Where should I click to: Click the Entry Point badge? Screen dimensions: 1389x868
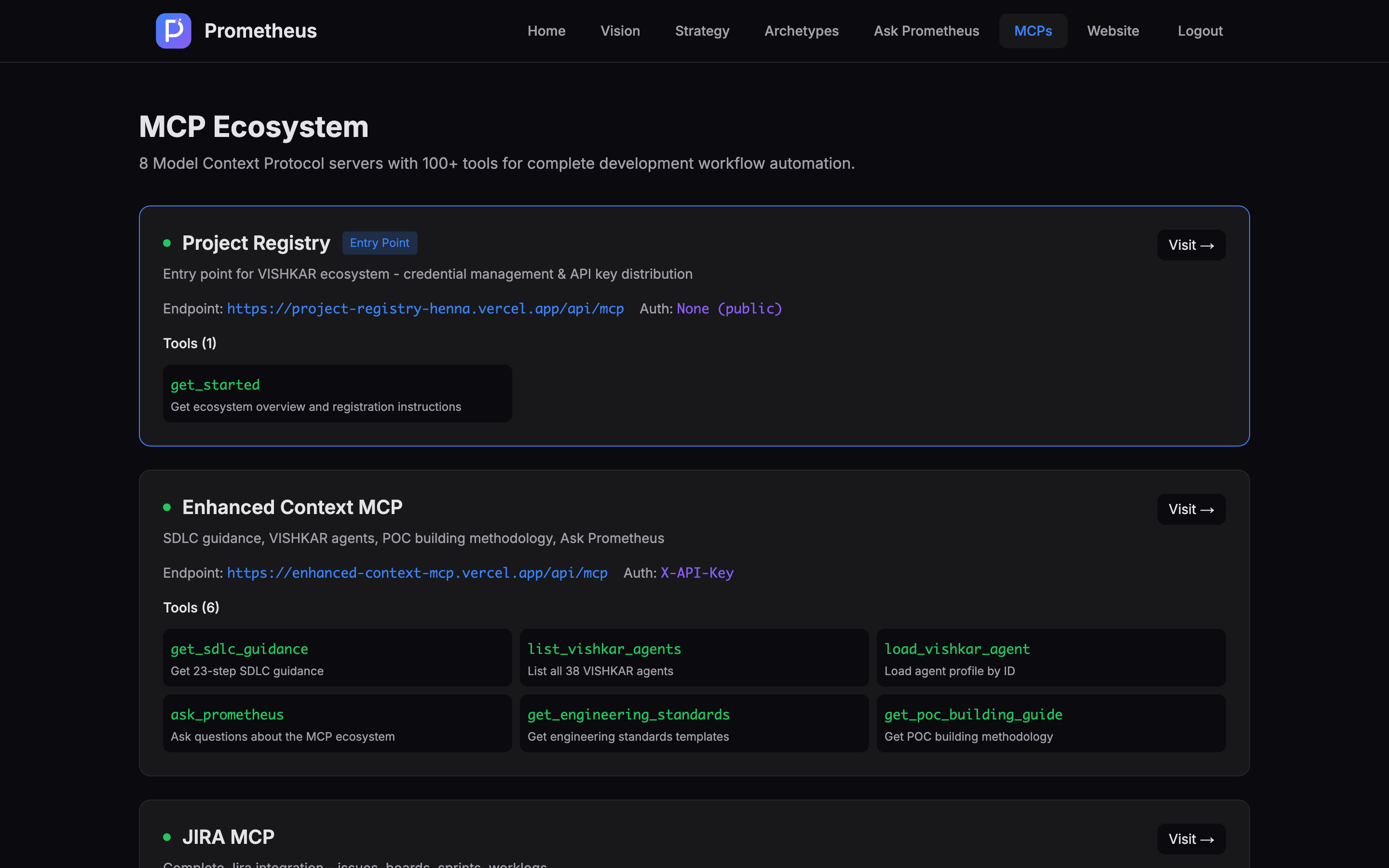[x=380, y=243]
